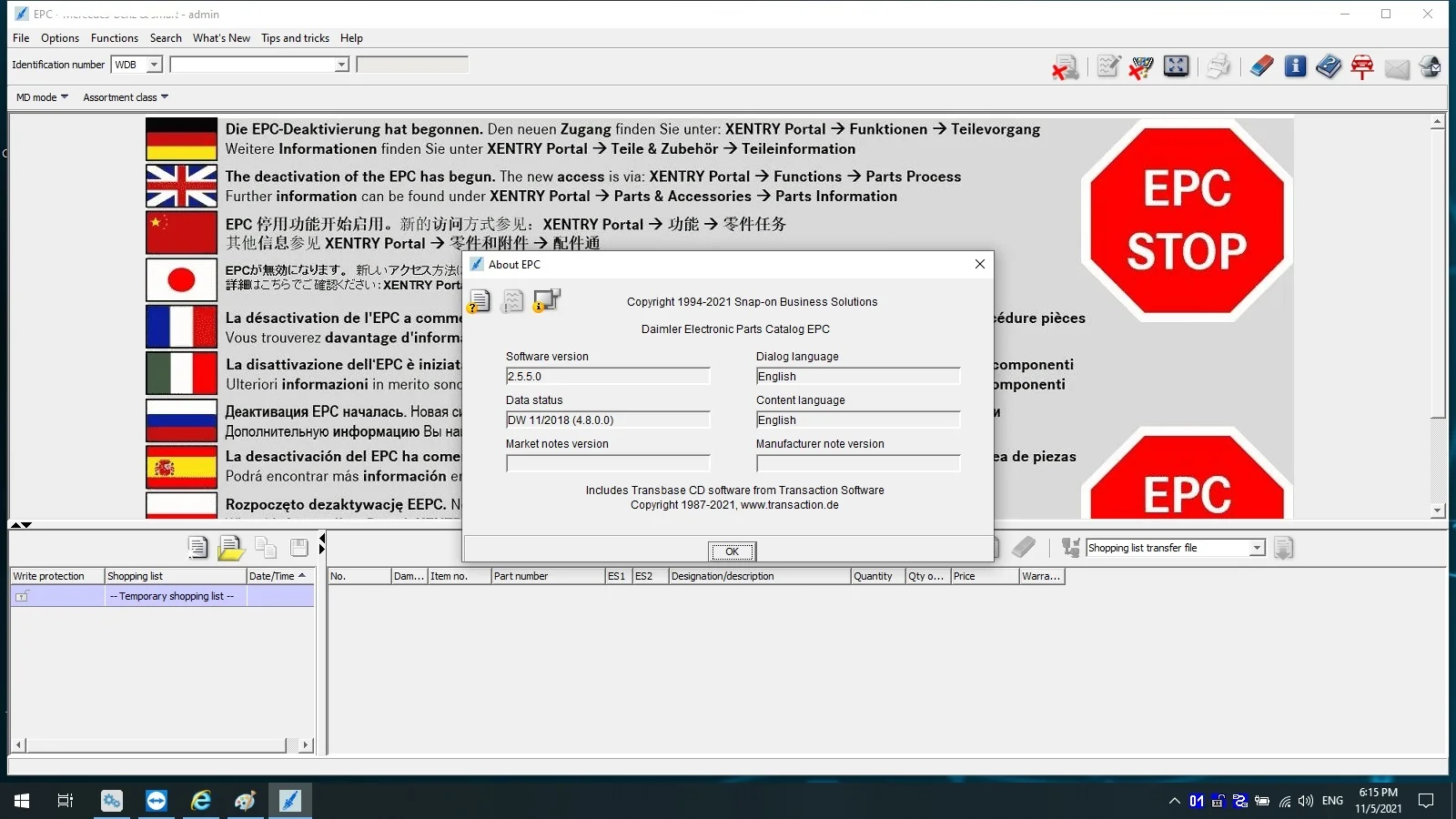Click the Data status field
This screenshot has height=819, width=1456.
point(608,420)
